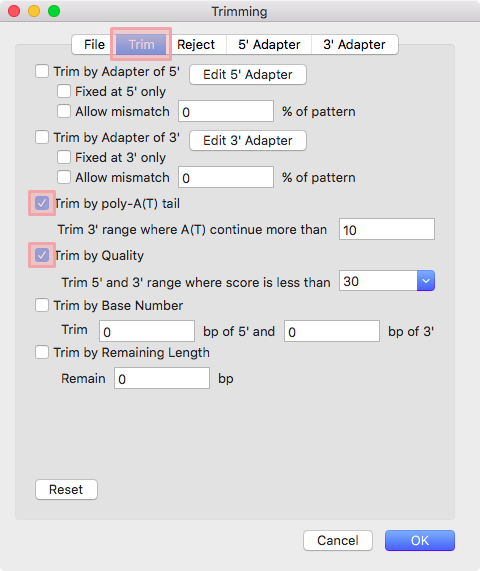Uncheck Trim by poly-A(T) tail
Screen dimensions: 480x571
coord(42,203)
